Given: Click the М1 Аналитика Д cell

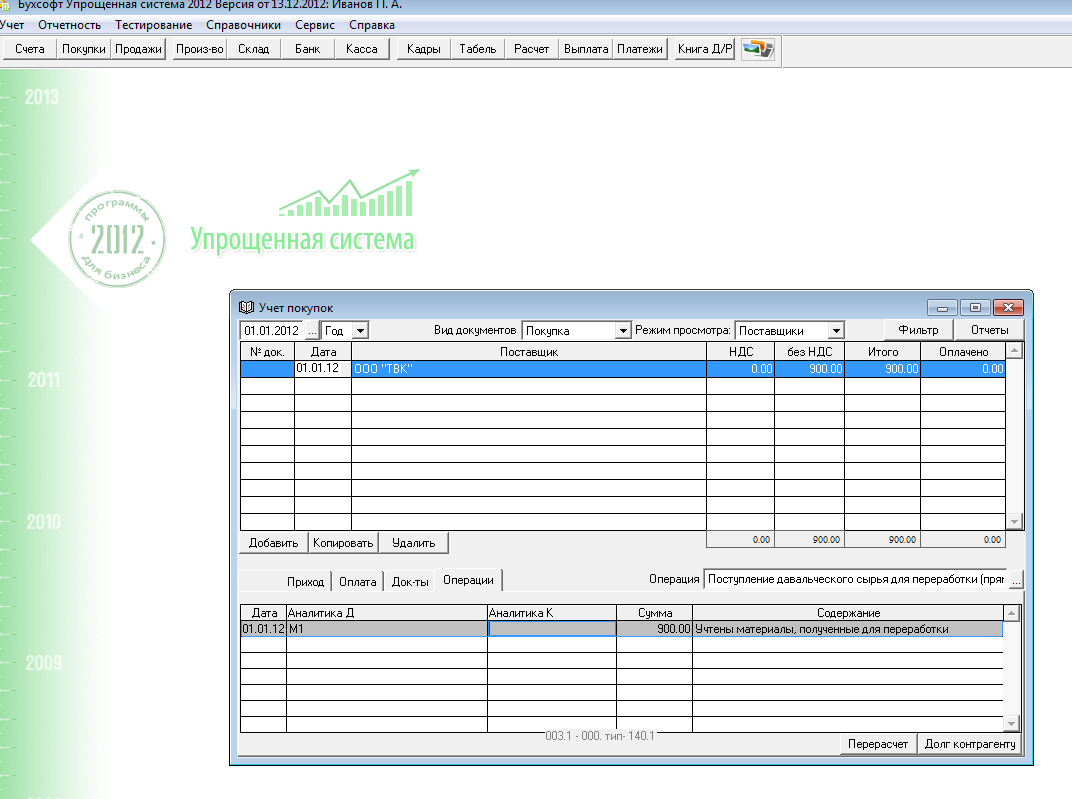Looking at the screenshot, I should coord(386,629).
